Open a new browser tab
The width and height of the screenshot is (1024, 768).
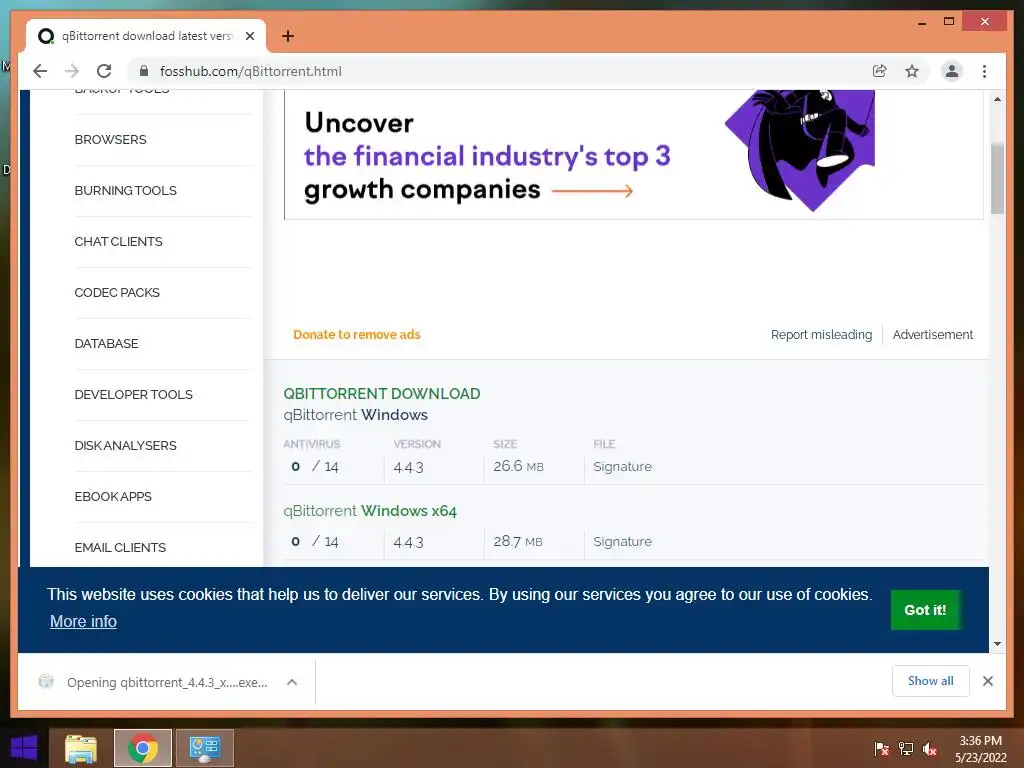288,36
